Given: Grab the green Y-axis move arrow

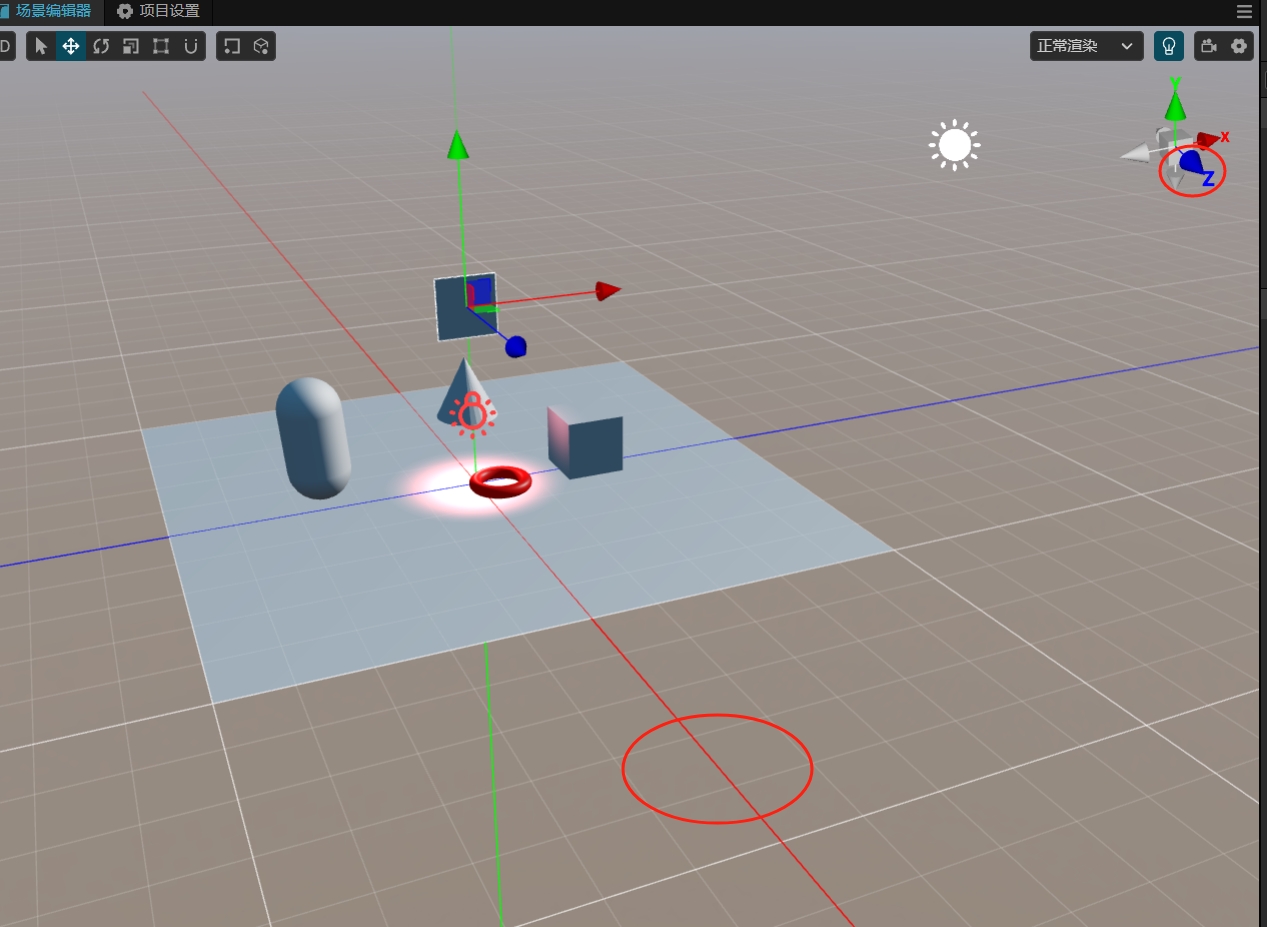Looking at the screenshot, I should (457, 144).
